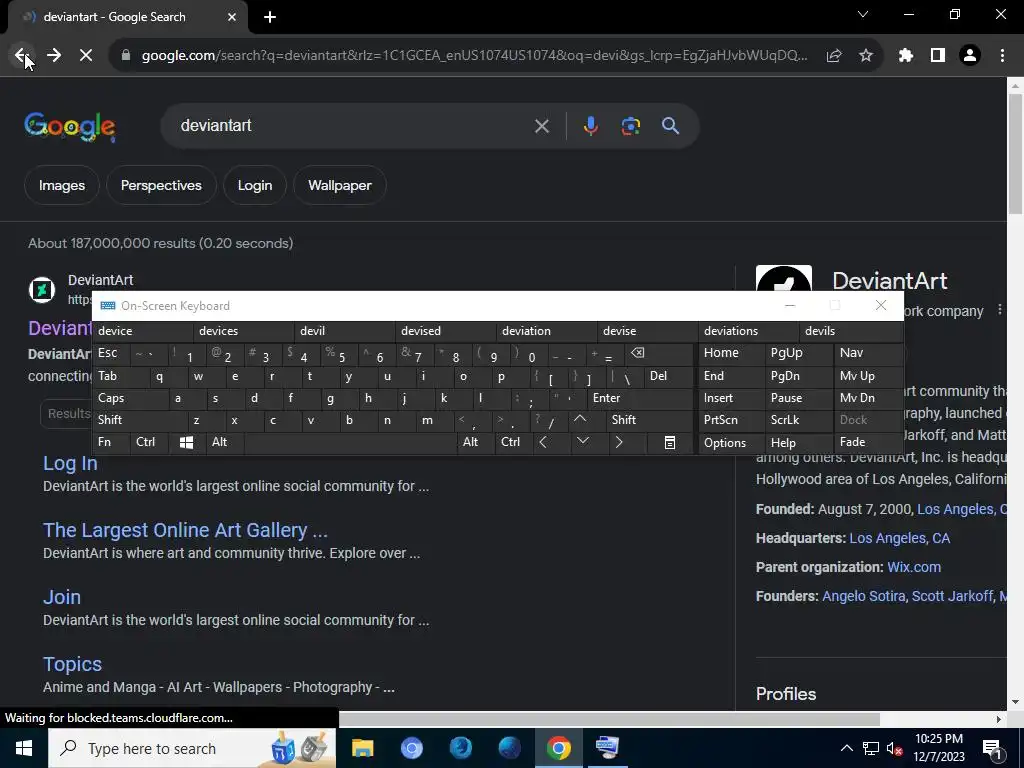Tap the Windows key on On-Screen Keyboard
1024x768 pixels.
[x=186, y=443]
